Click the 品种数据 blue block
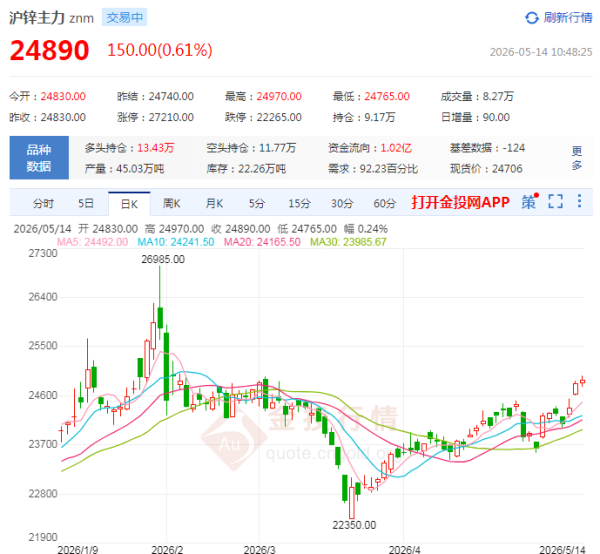The height and width of the screenshot is (554, 600). click(x=39, y=158)
